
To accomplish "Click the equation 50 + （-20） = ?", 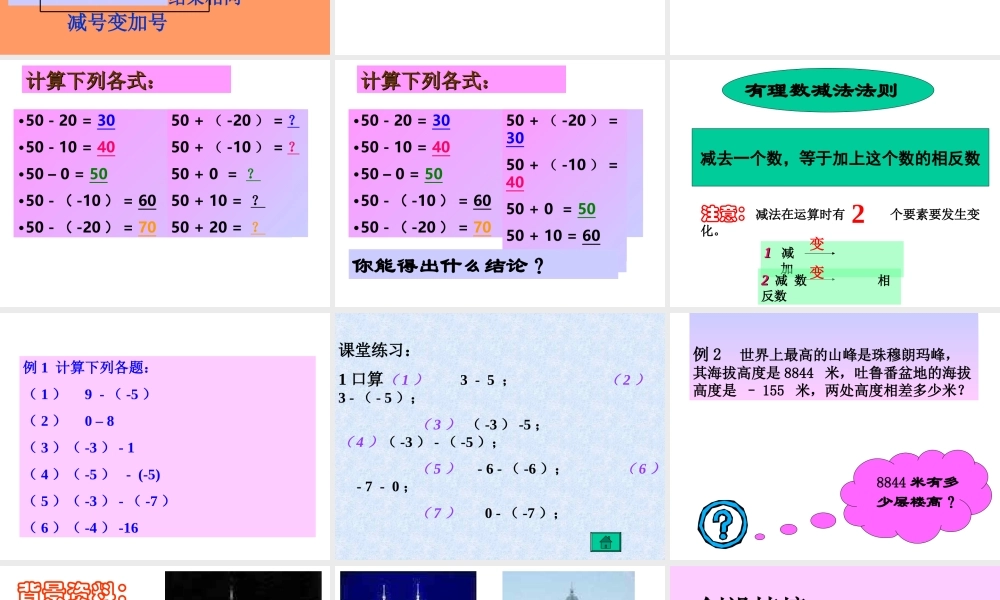I will [x=235, y=121].
